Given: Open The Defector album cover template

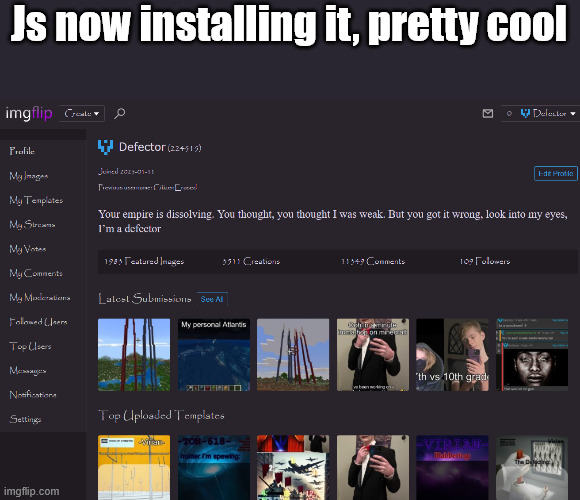Looking at the screenshot, I should click(532, 467).
